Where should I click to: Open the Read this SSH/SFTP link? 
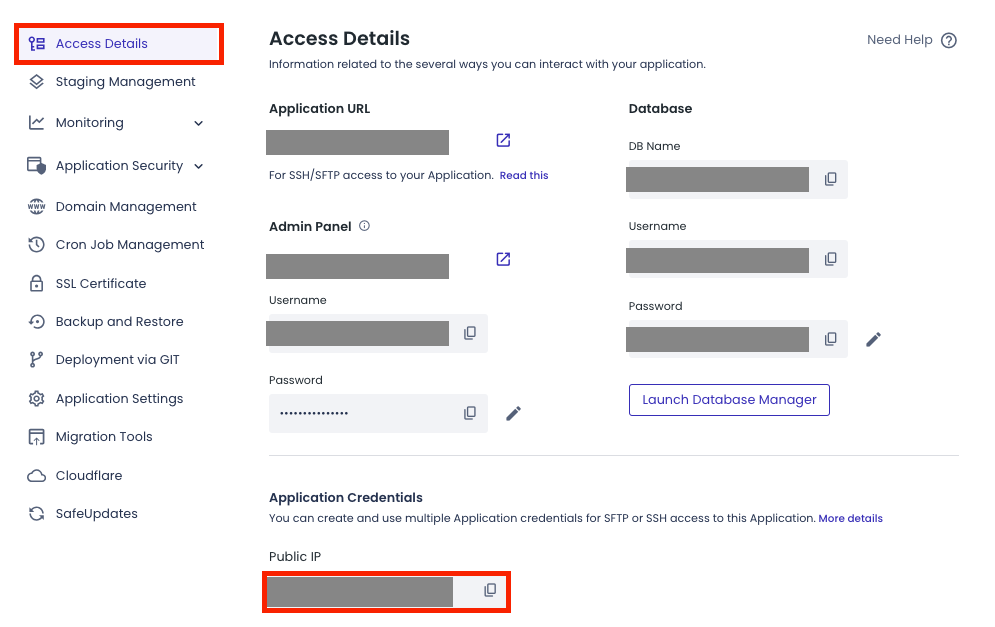pyautogui.click(x=524, y=175)
